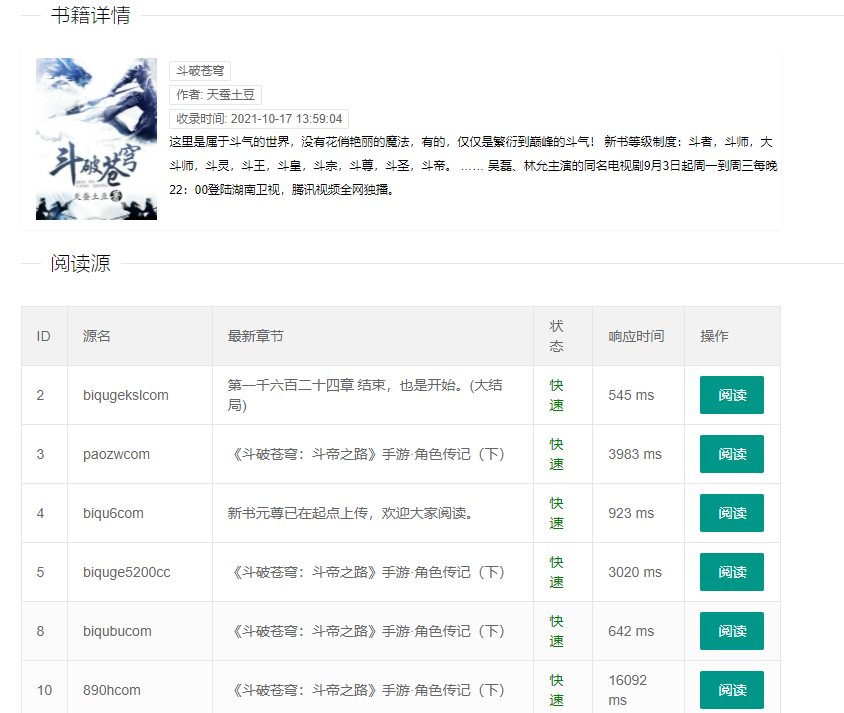This screenshot has height=713, width=844.
Task: Select the 最新章节 column header
Action: [256, 336]
